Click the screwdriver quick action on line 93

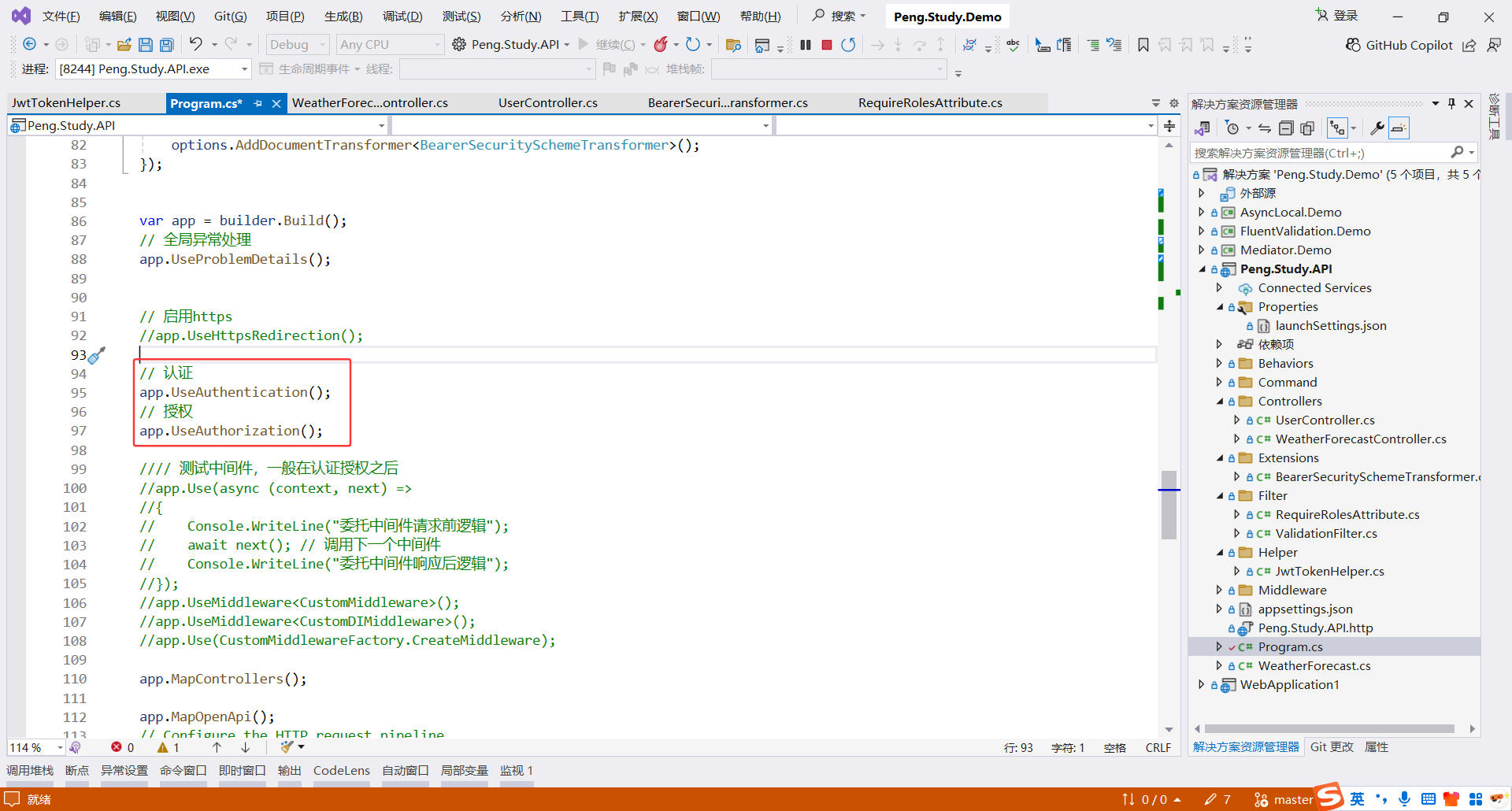96,356
